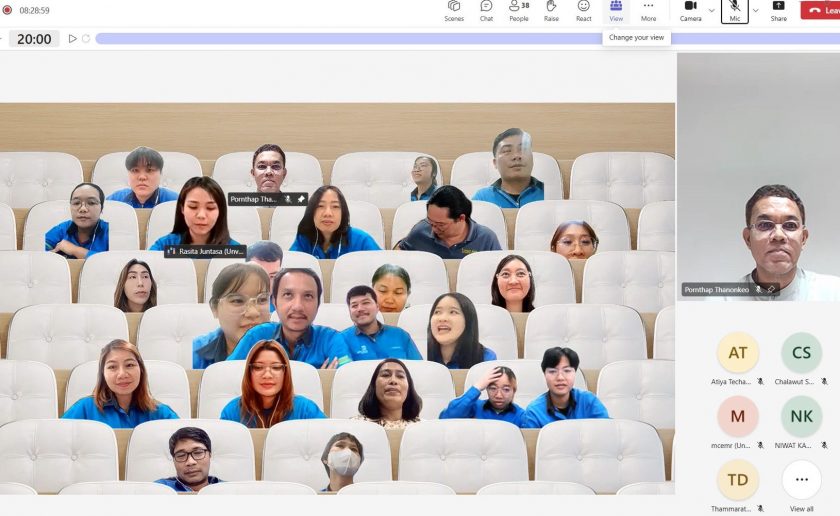Toggle the Mic mute button
This screenshot has height=516, width=840.
734,11
